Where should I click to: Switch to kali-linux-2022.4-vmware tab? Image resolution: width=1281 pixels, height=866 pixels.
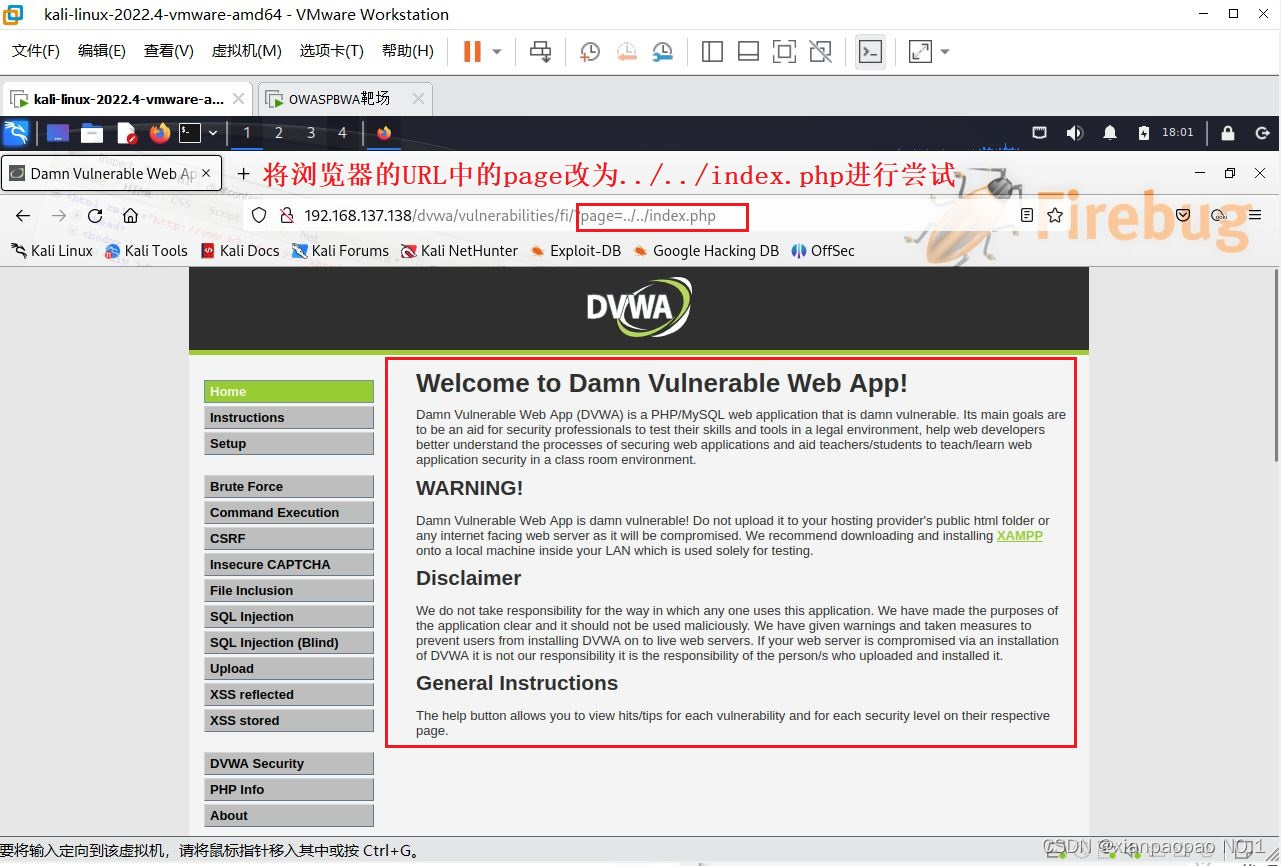coord(126,99)
